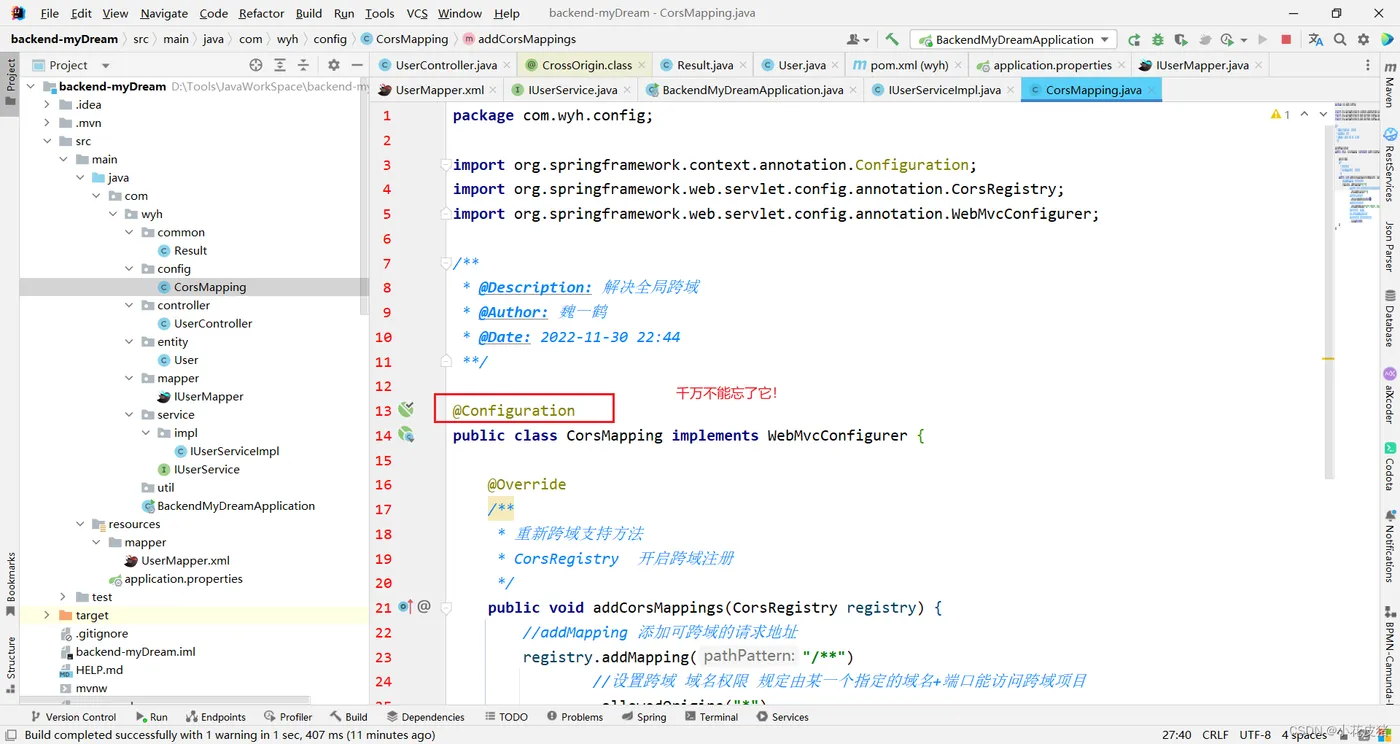Select UserMapper.xml in the project tree
This screenshot has width=1400, height=744.
point(185,561)
